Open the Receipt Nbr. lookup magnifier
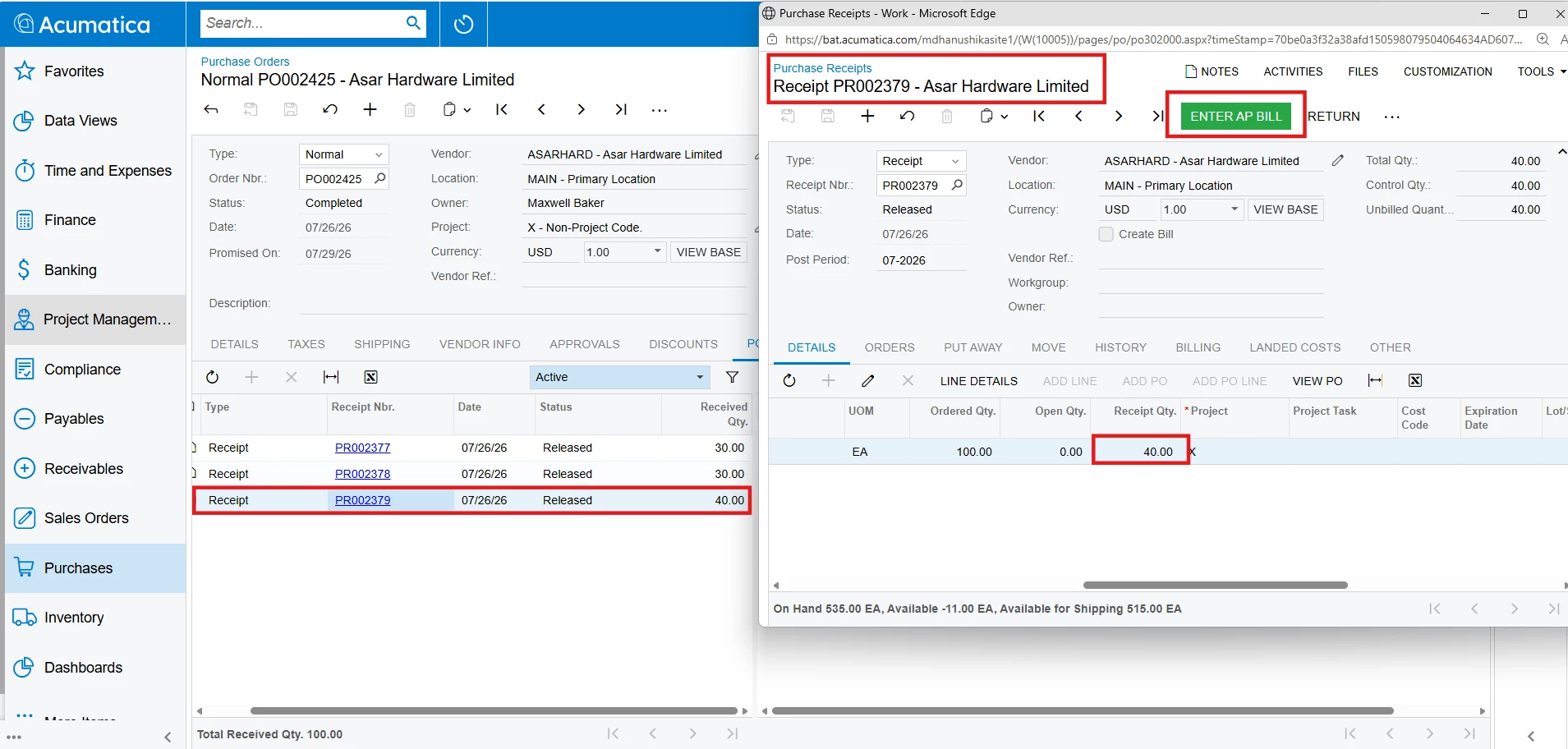 pyautogui.click(x=956, y=186)
